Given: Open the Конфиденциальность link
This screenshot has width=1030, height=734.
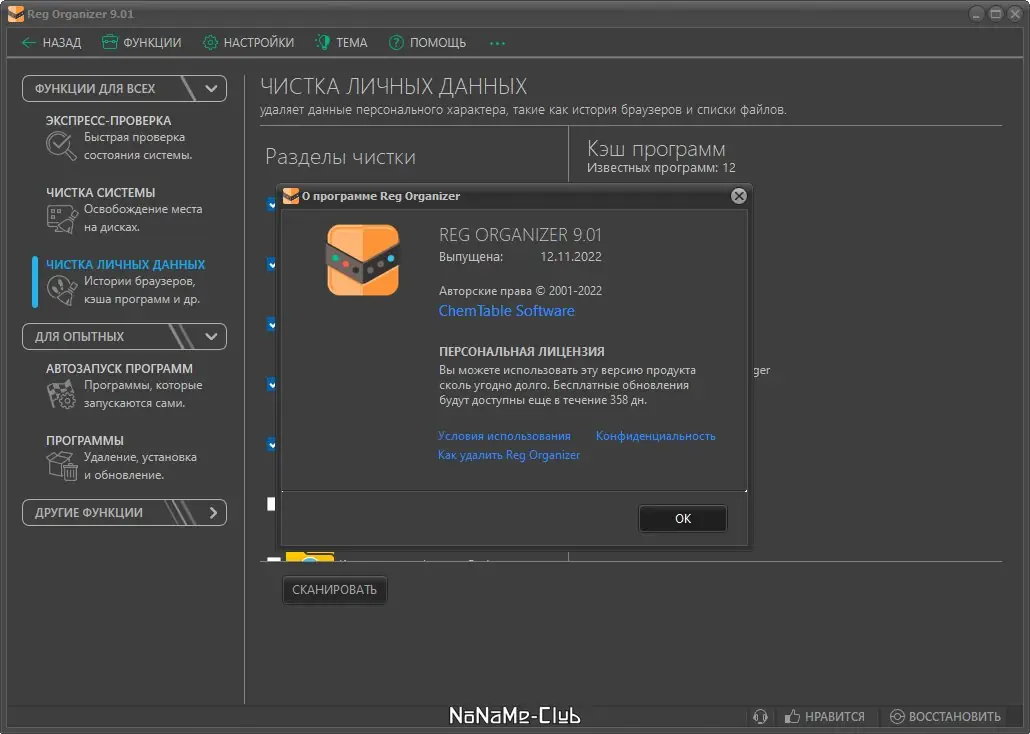Looking at the screenshot, I should pos(656,436).
